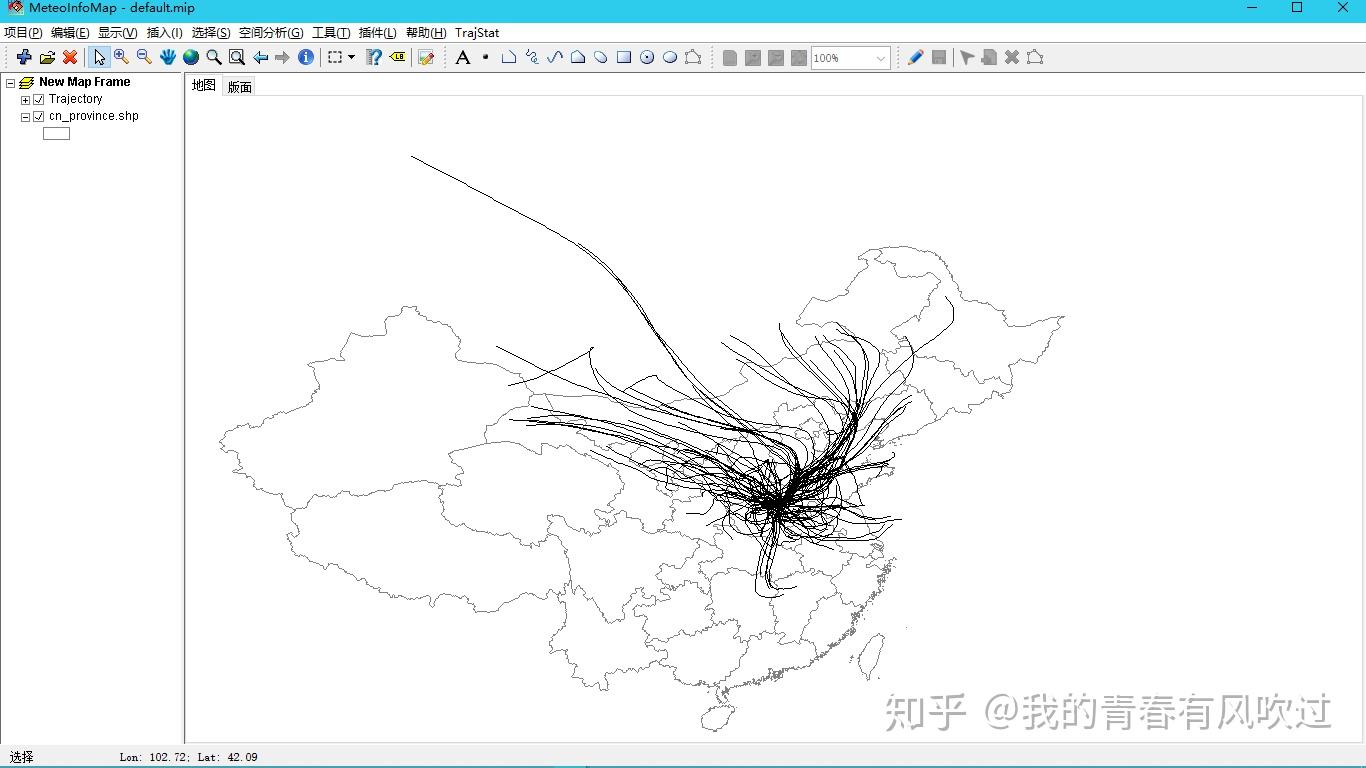The image size is (1366, 768).
Task: Select the cn_province.shp layer name
Action: pos(94,116)
